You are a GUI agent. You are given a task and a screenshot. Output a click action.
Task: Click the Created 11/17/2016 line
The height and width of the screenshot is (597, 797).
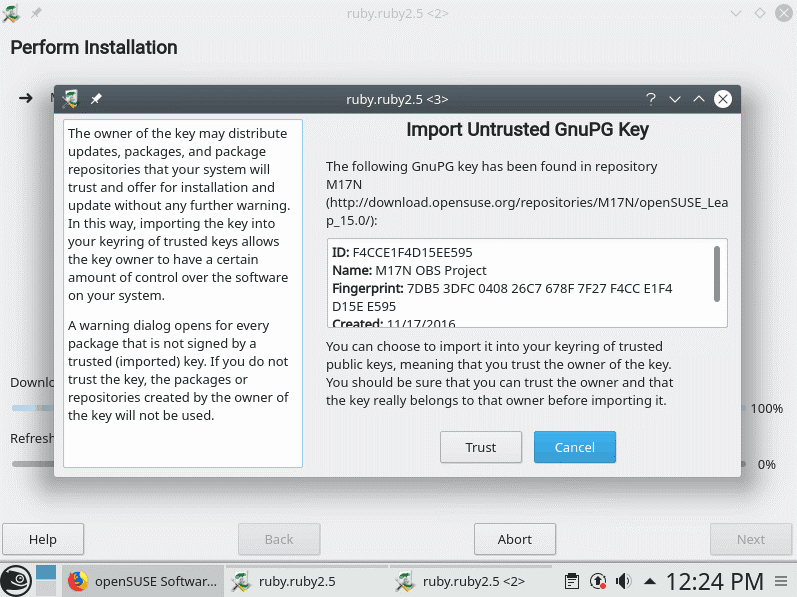[394, 323]
